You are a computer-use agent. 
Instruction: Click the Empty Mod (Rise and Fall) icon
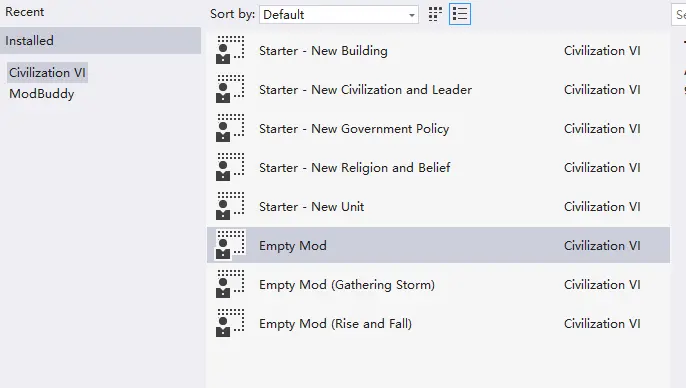230,323
